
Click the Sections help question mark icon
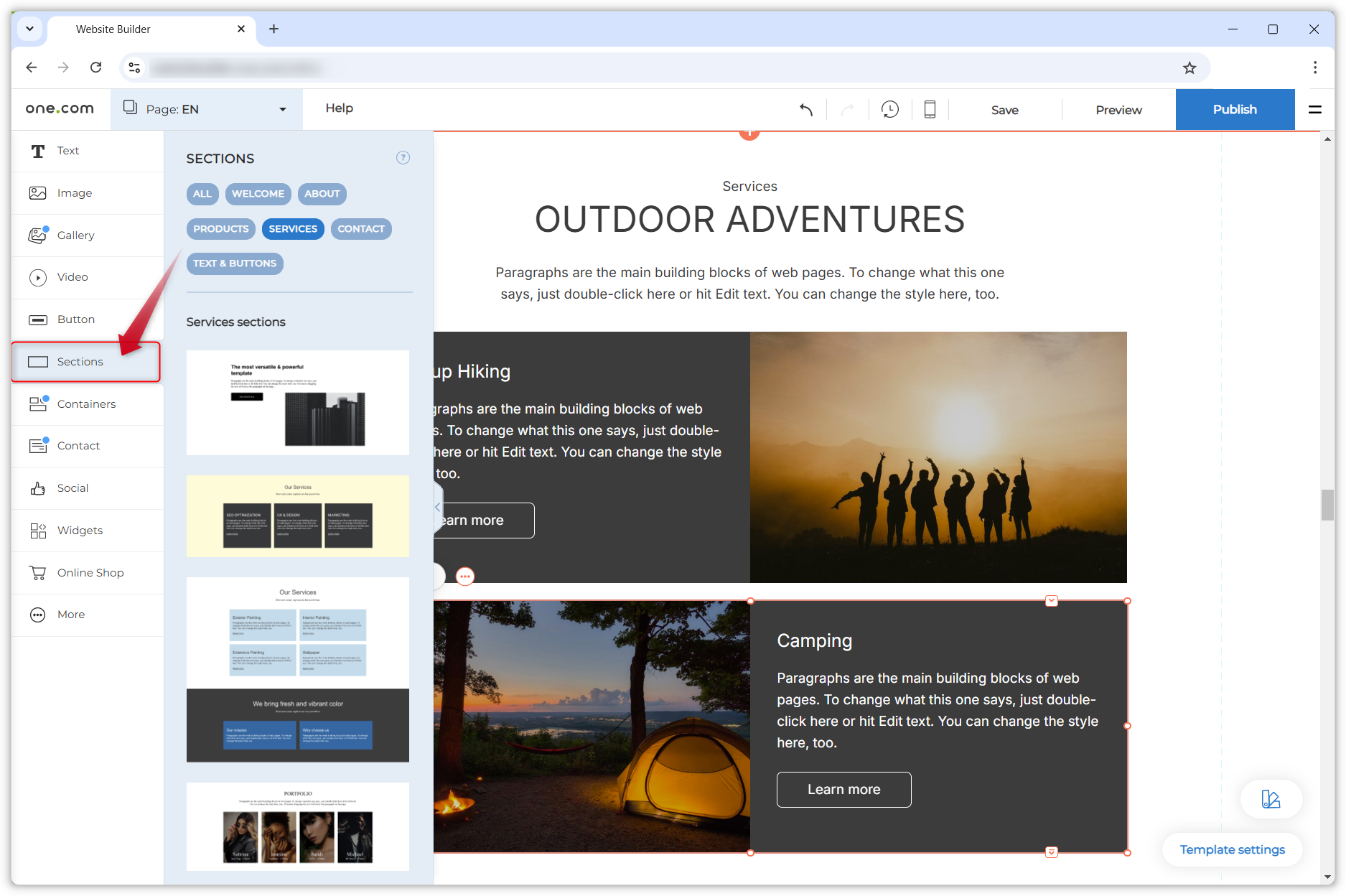click(403, 158)
